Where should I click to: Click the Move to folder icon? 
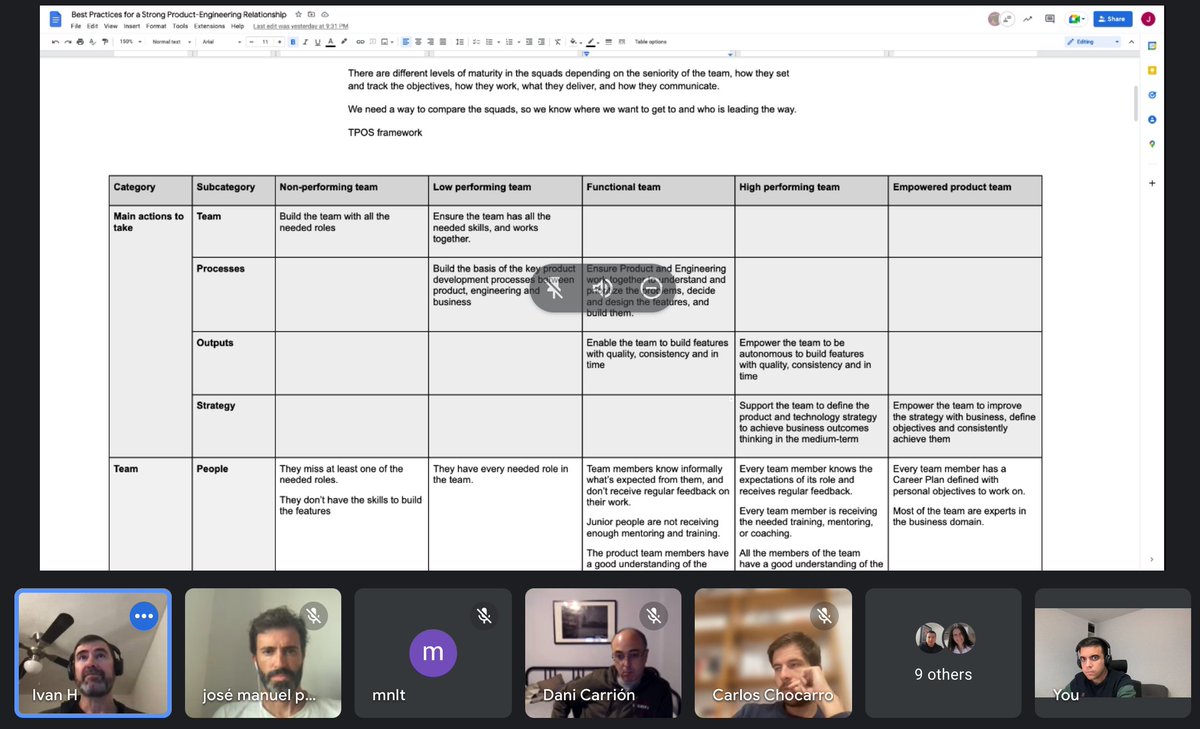coord(311,15)
